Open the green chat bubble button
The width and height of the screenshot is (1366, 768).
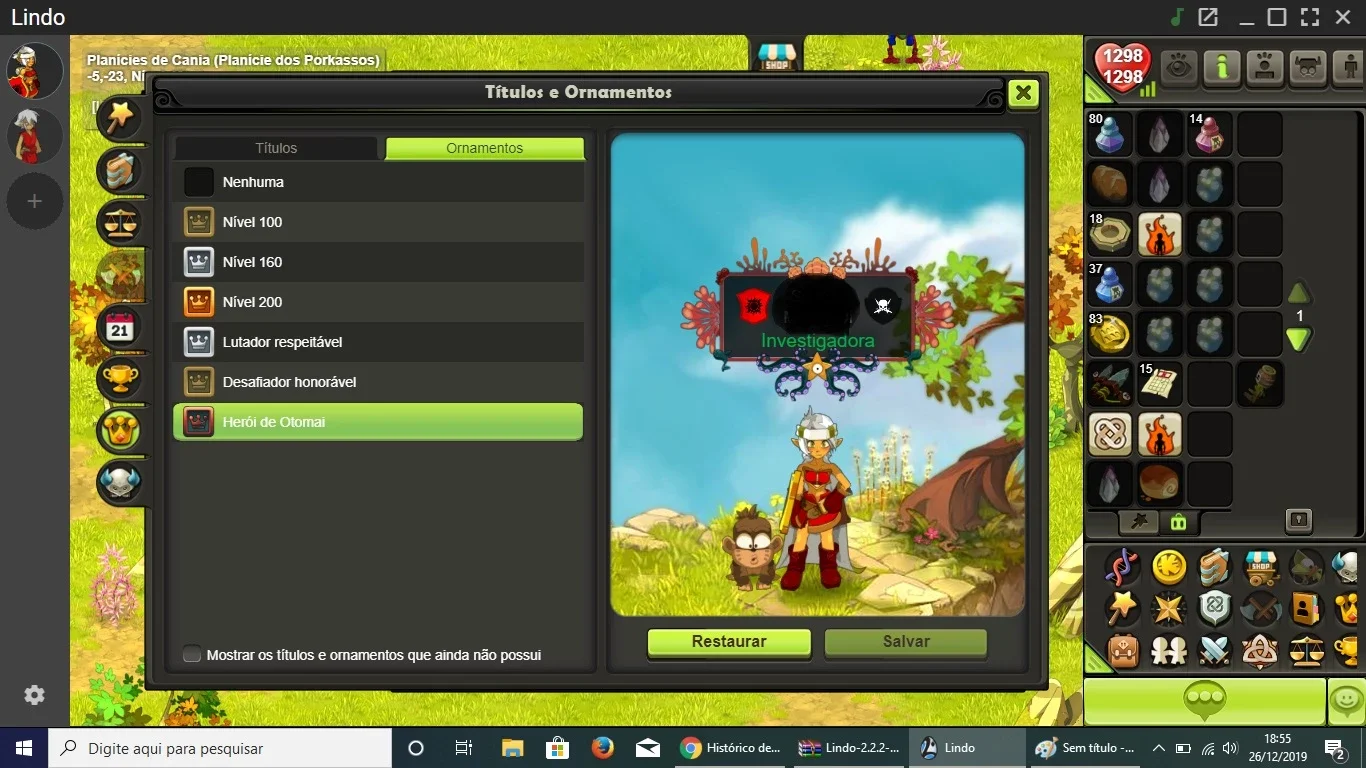1204,701
